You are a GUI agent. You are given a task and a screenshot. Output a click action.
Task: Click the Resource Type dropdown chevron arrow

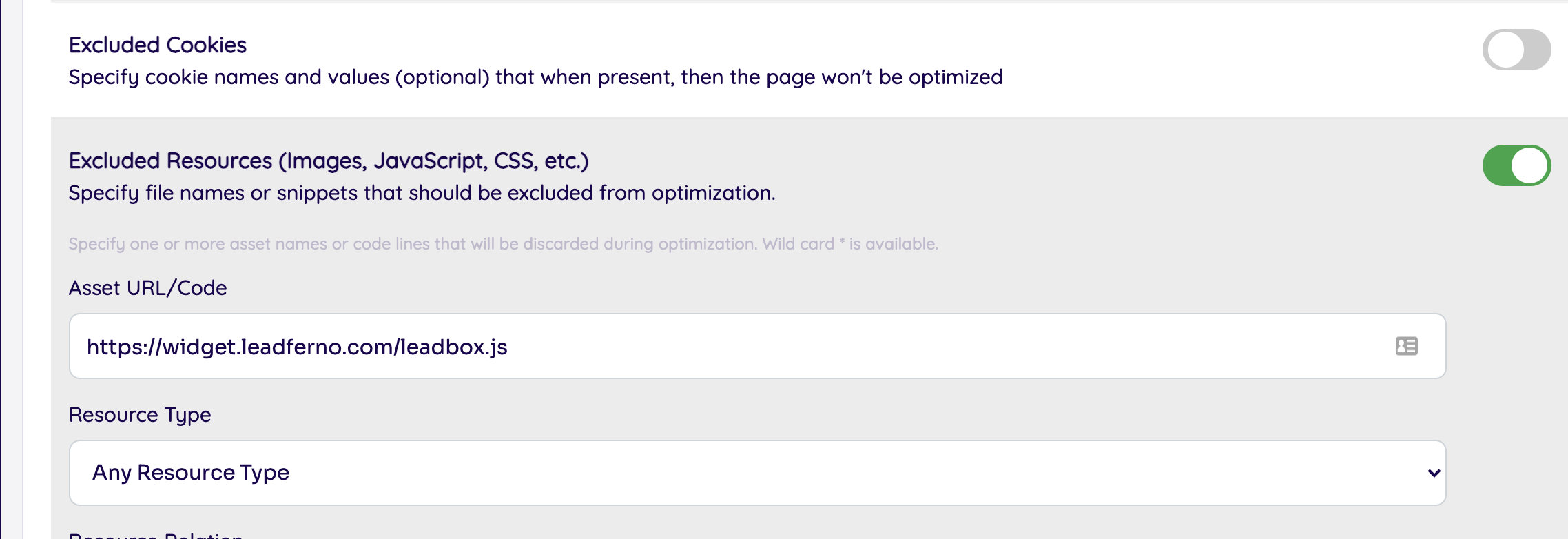(x=1434, y=473)
